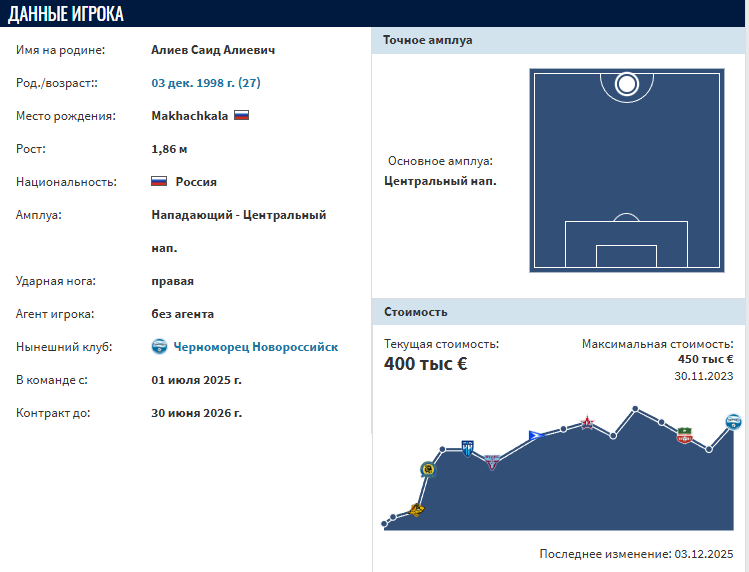Click the round green-yellow crest on chart
Image resolution: width=749 pixels, height=572 pixels.
click(x=428, y=470)
